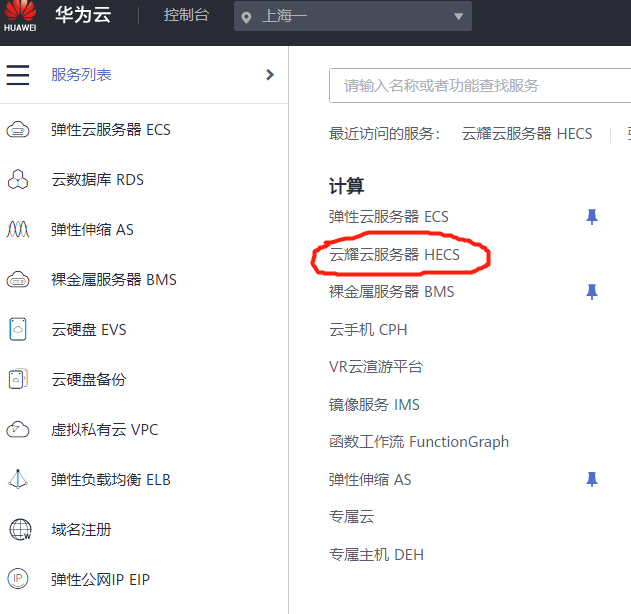The height and width of the screenshot is (614, 631).
Task: Open 专属云 service
Action: [x=351, y=517]
